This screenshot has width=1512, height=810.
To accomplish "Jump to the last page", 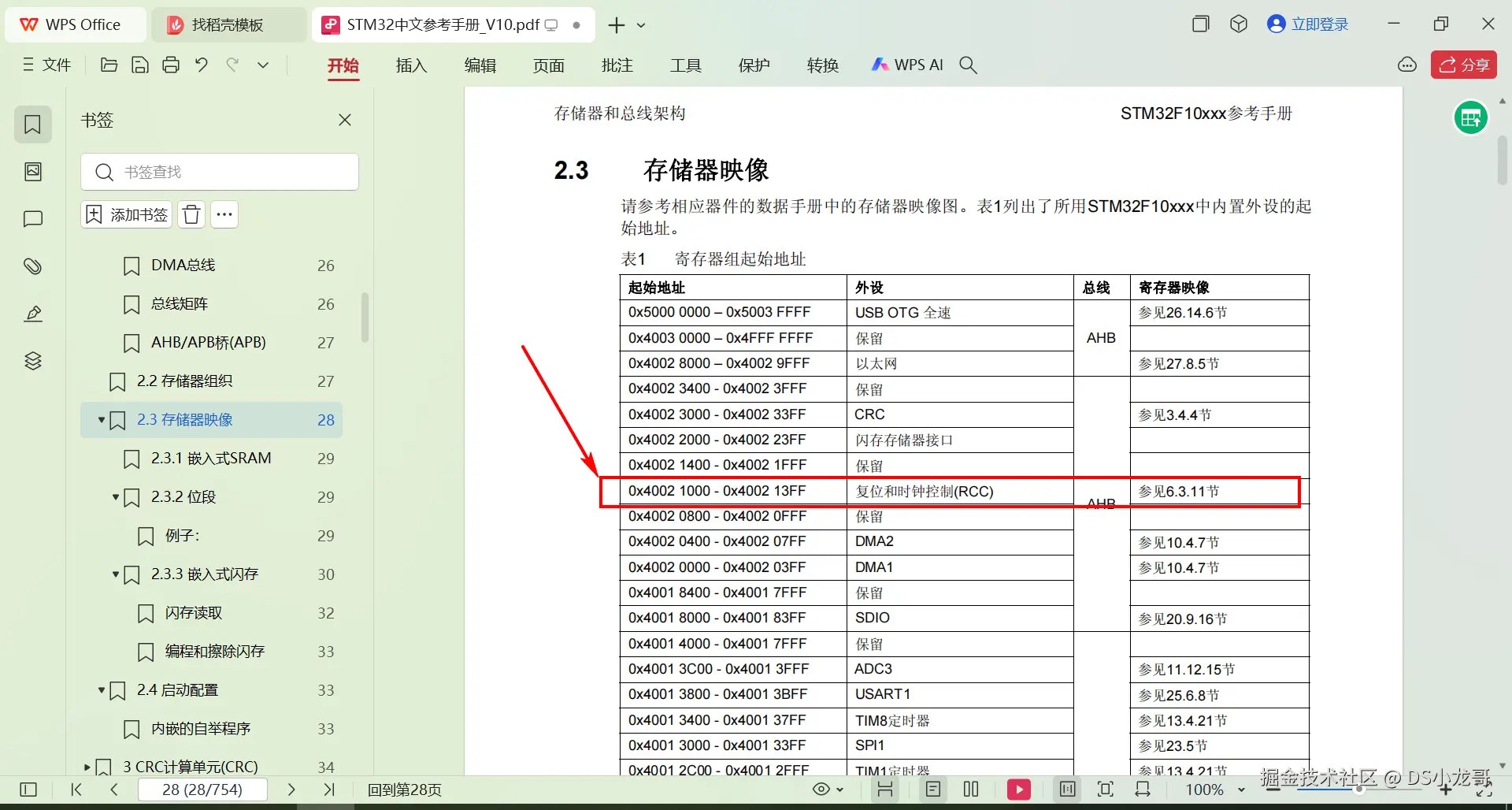I will coord(329,790).
